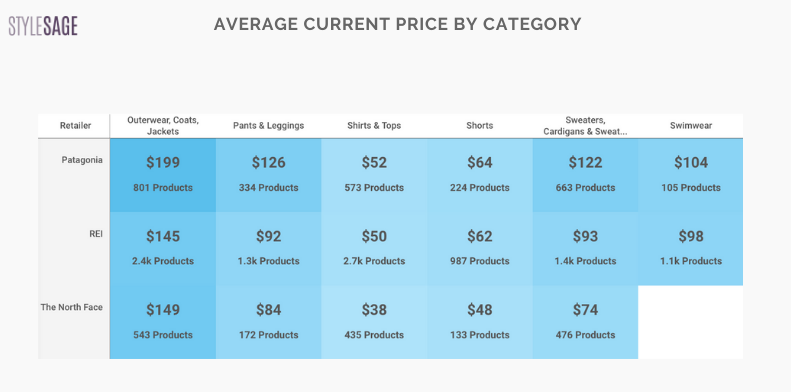
Task: Select the Swimwear column header
Action: click(691, 126)
